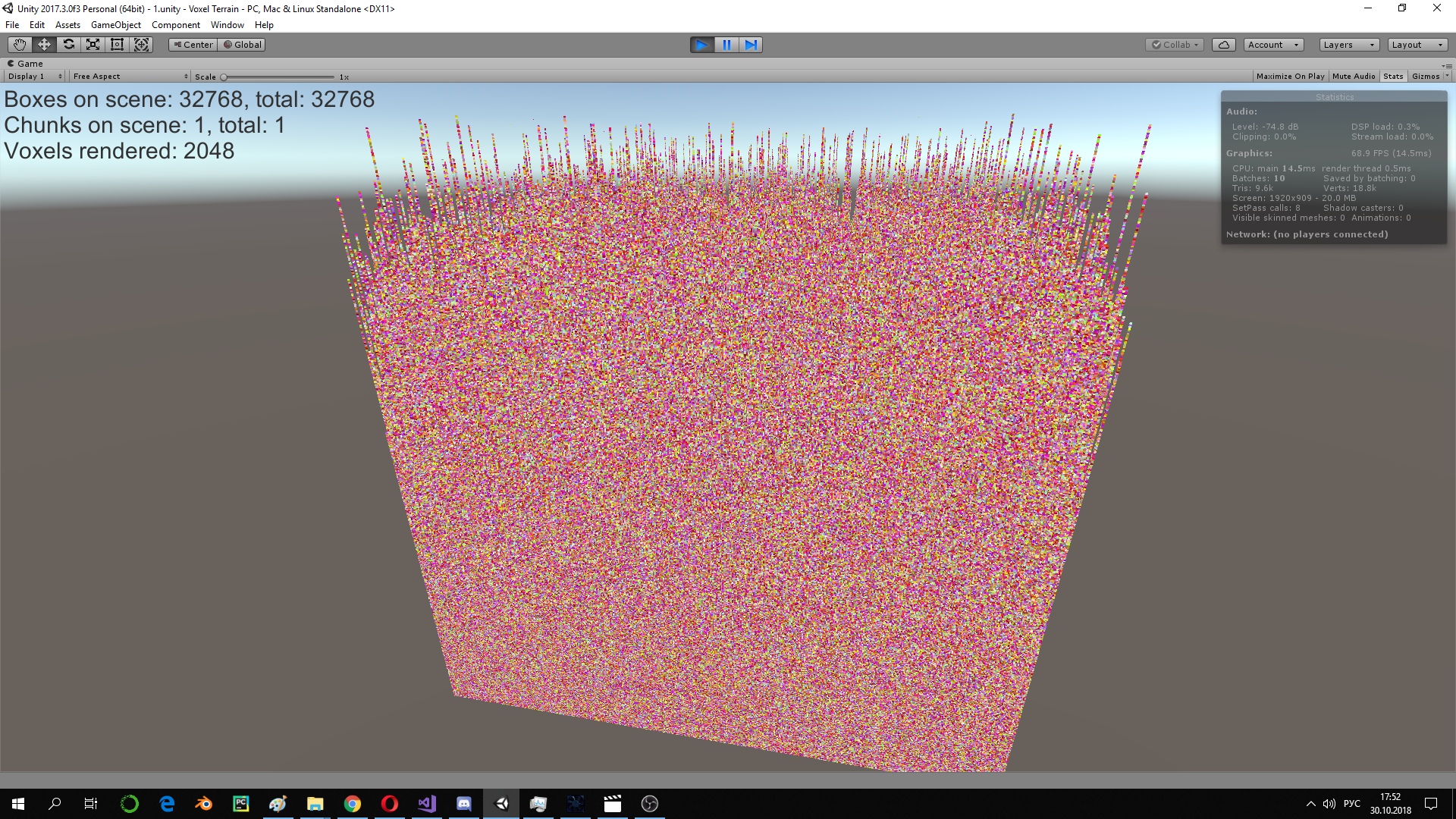Open the Layout dropdown
The width and height of the screenshot is (1456, 819).
click(x=1417, y=44)
